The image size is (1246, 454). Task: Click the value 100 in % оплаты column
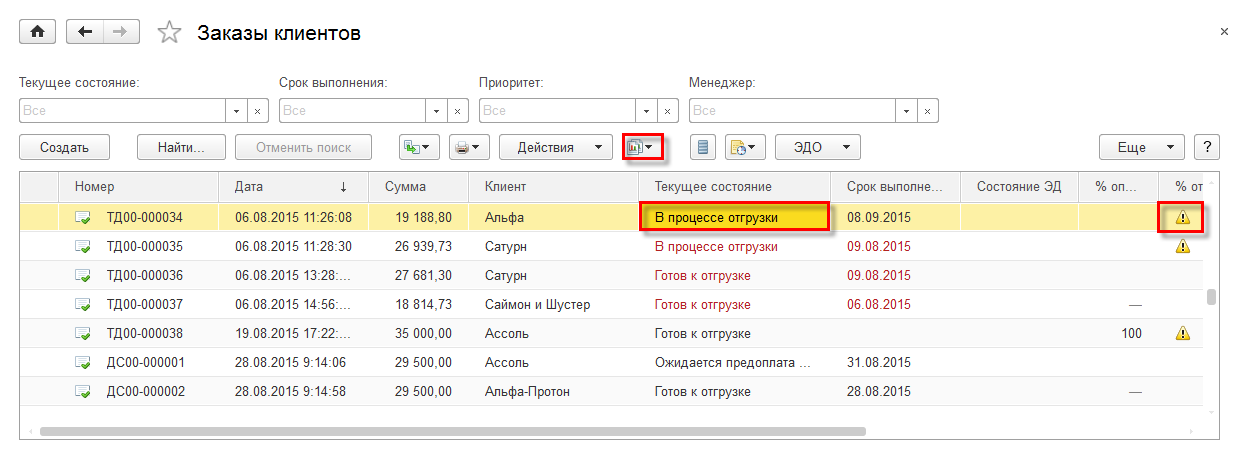point(1131,333)
